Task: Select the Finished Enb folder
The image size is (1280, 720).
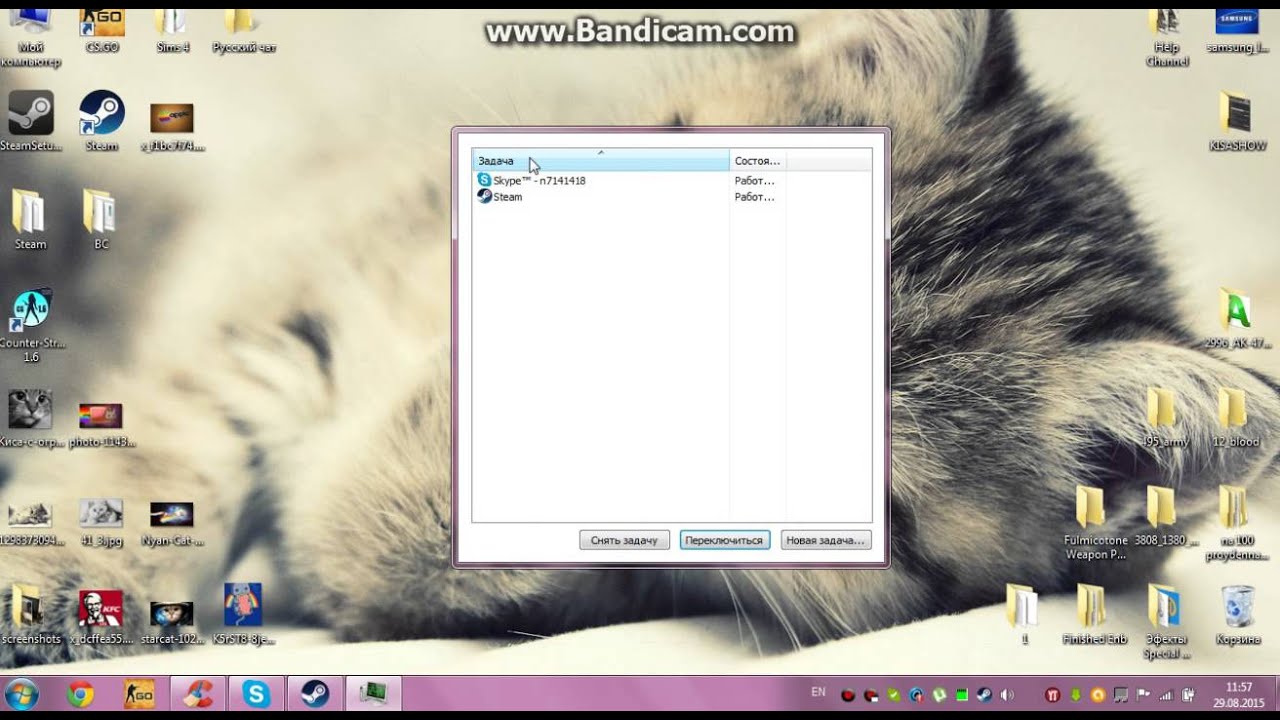Action: pos(1093,614)
